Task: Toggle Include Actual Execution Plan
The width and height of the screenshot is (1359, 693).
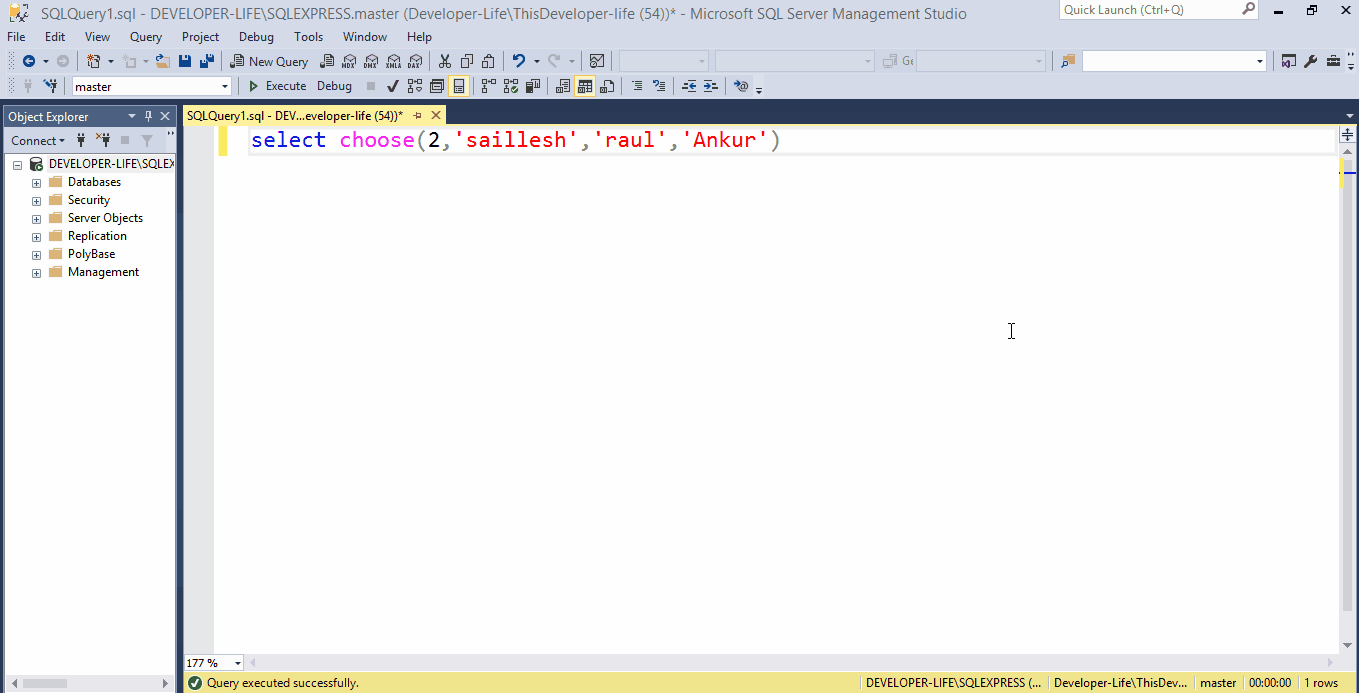Action: (x=488, y=86)
